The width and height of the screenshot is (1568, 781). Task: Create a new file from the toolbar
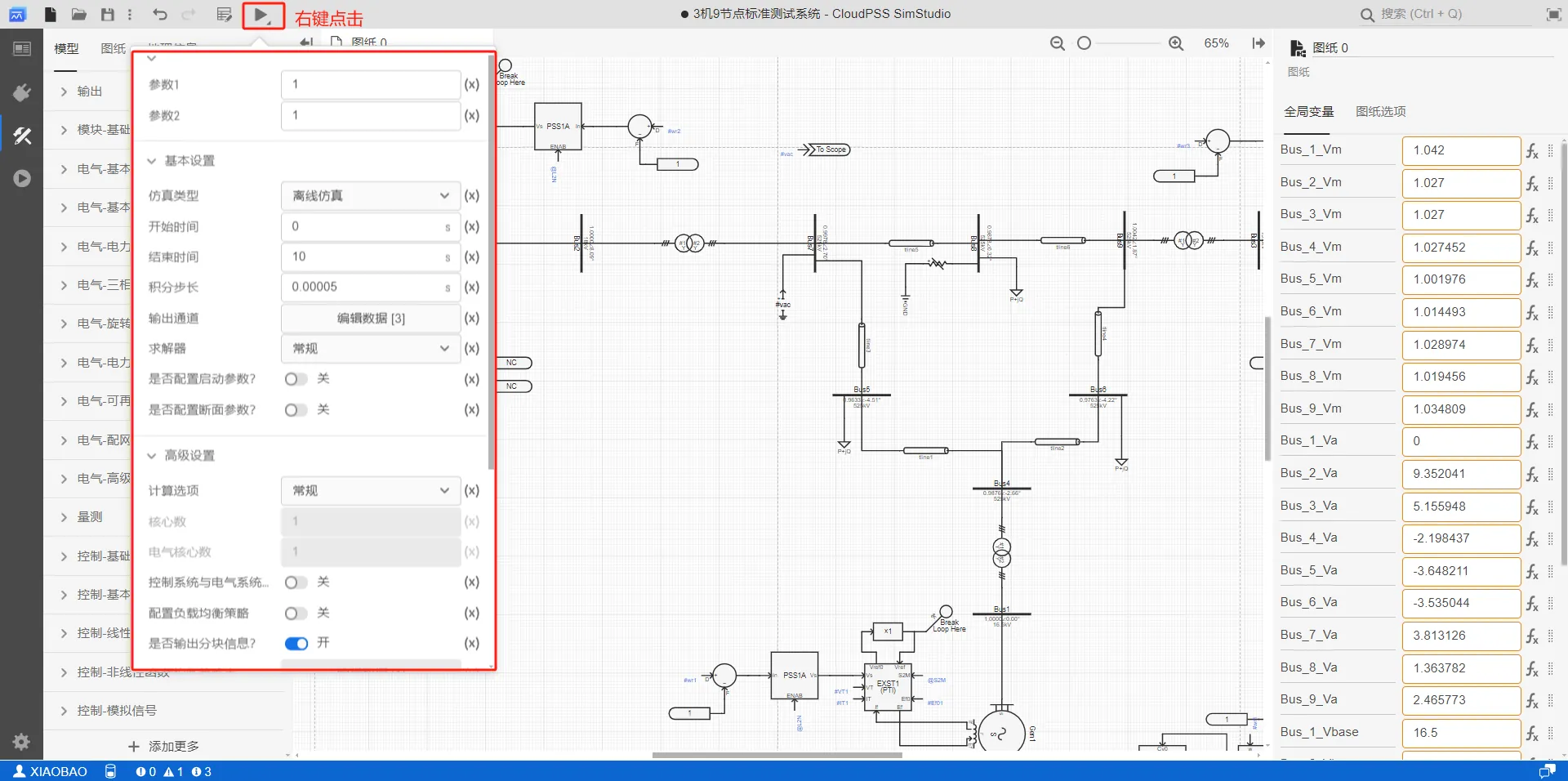point(51,14)
